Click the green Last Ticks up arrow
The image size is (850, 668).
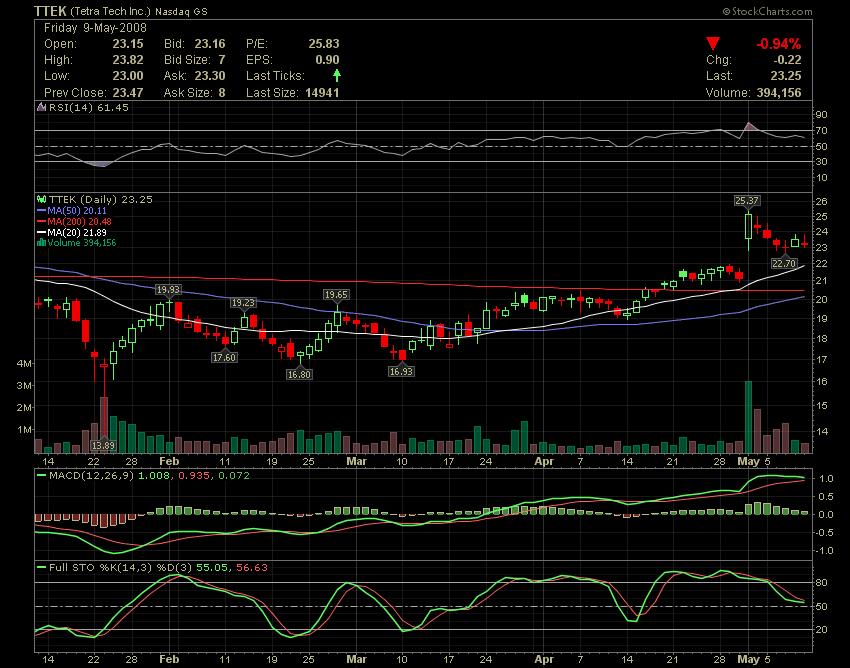pos(337,75)
